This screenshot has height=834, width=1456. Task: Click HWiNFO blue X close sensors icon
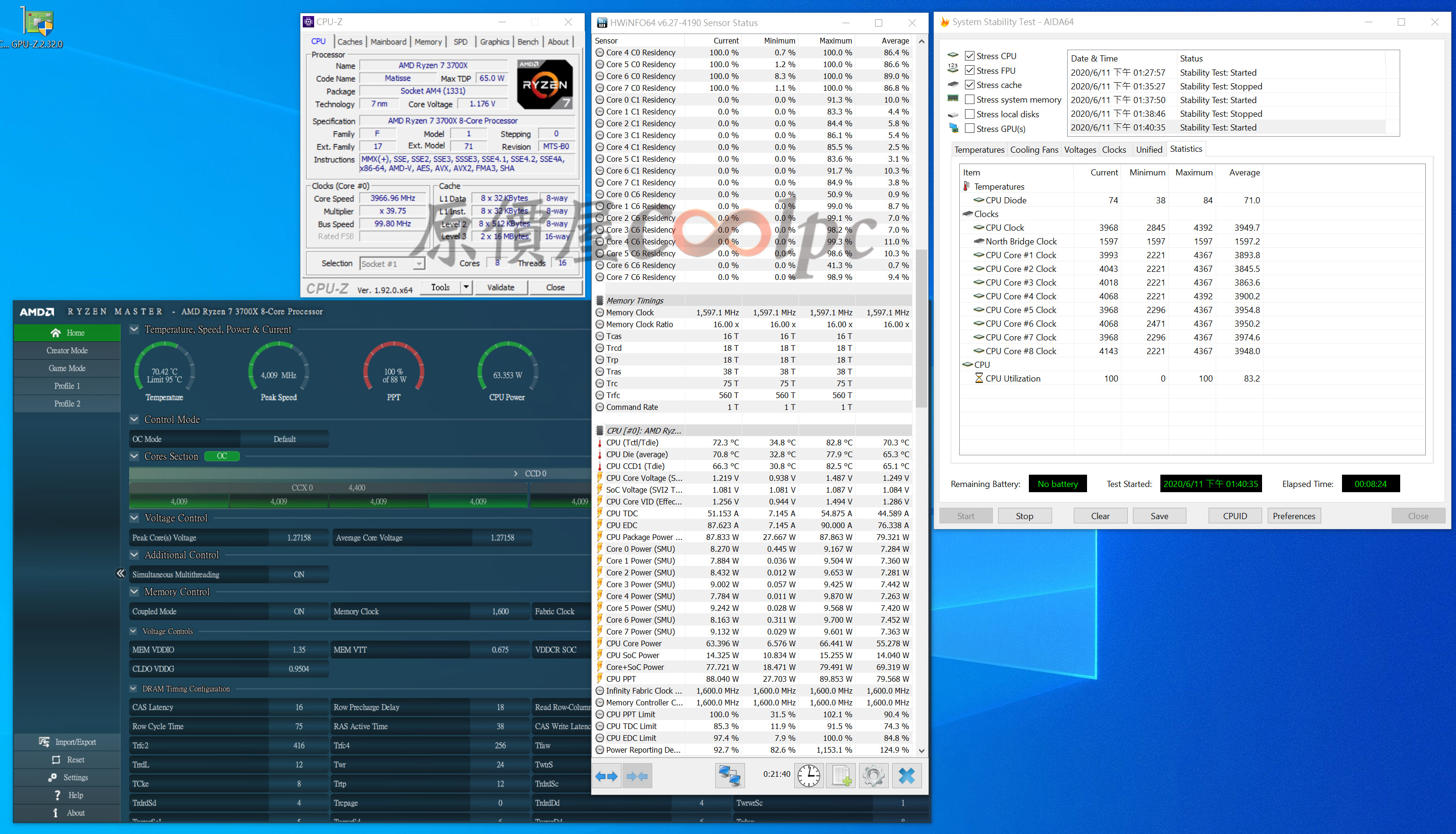pyautogui.click(x=906, y=776)
